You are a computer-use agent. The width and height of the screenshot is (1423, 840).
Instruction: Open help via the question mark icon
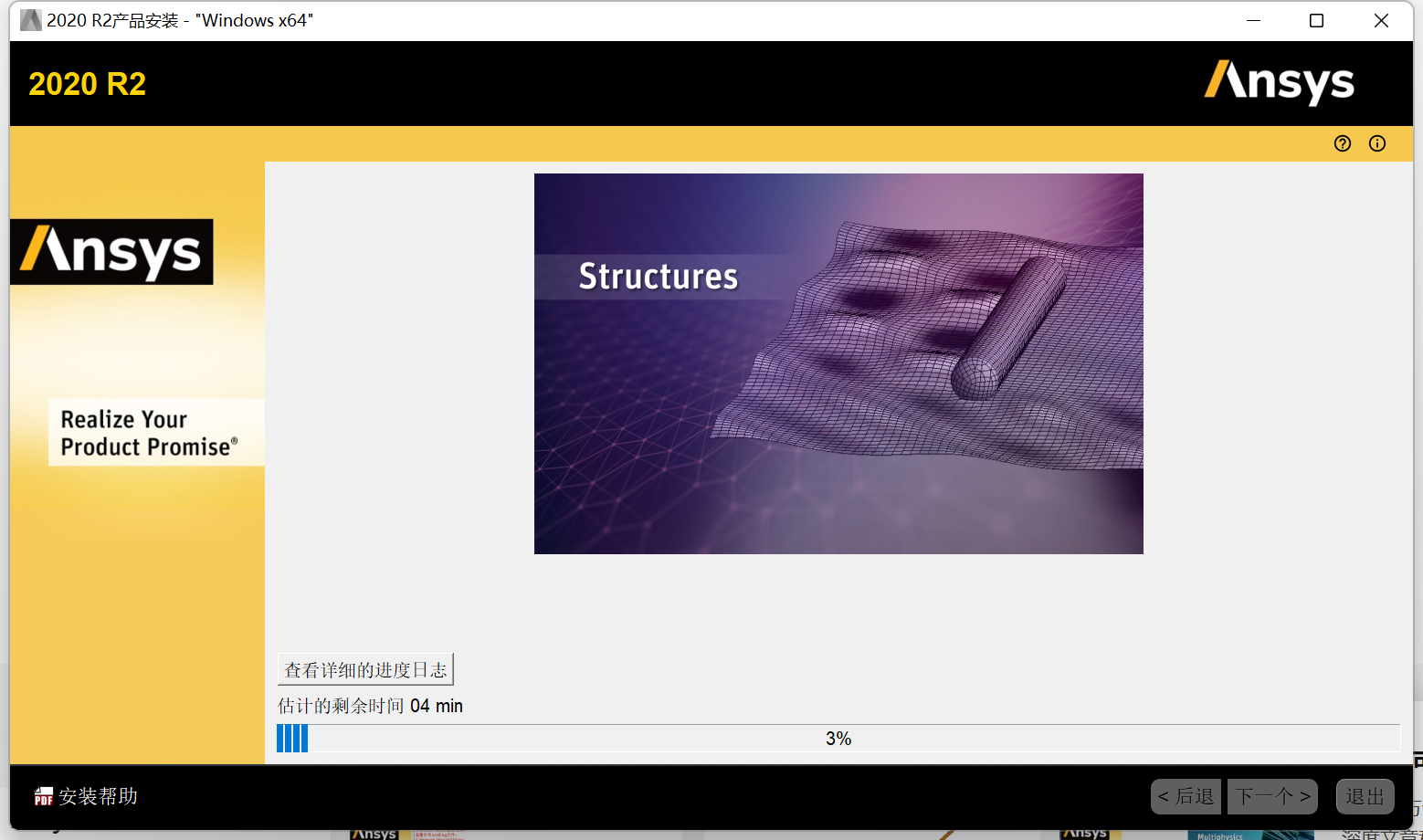[1342, 142]
